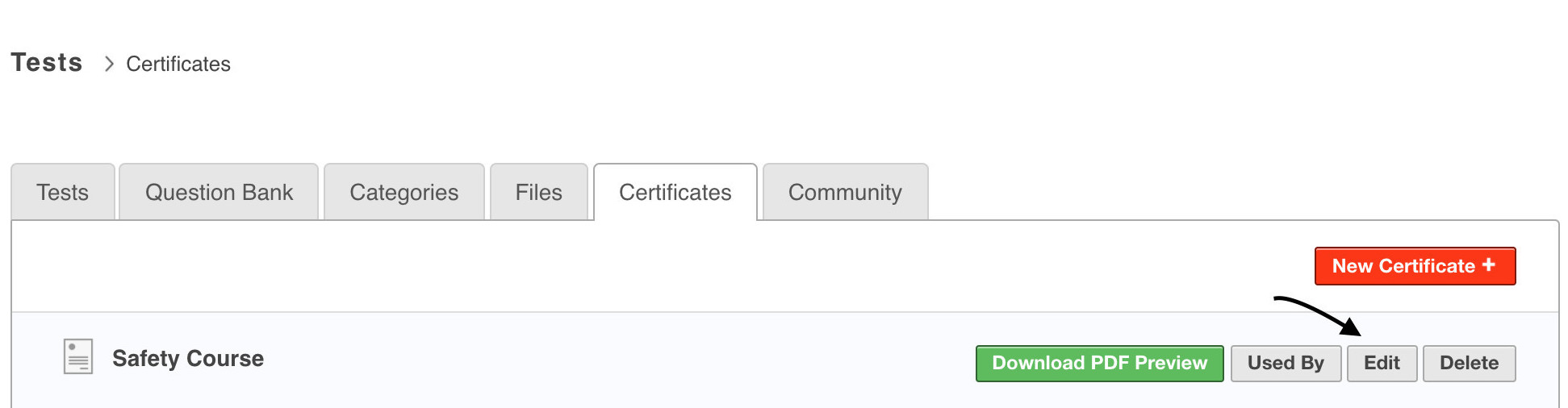Show tests via the Used By button
Screen dimensions: 1568x408
tap(1286, 363)
